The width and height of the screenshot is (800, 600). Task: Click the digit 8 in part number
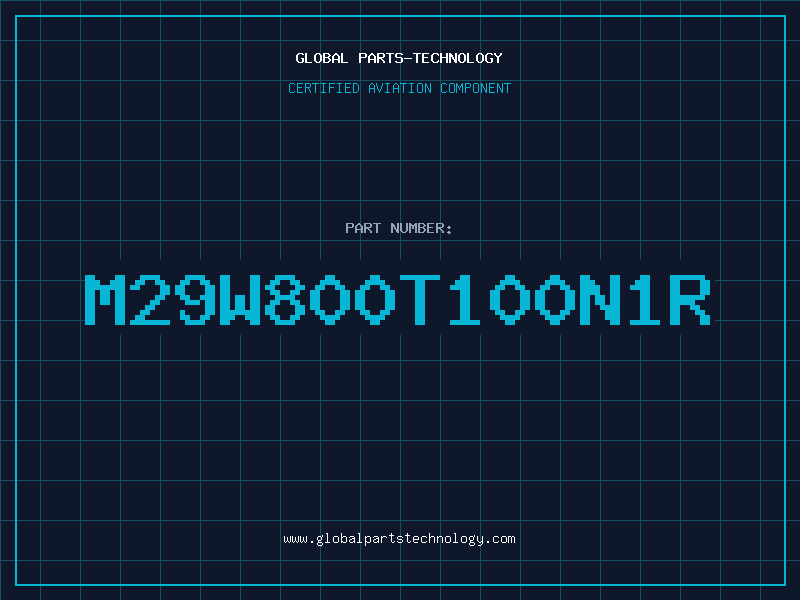point(285,299)
